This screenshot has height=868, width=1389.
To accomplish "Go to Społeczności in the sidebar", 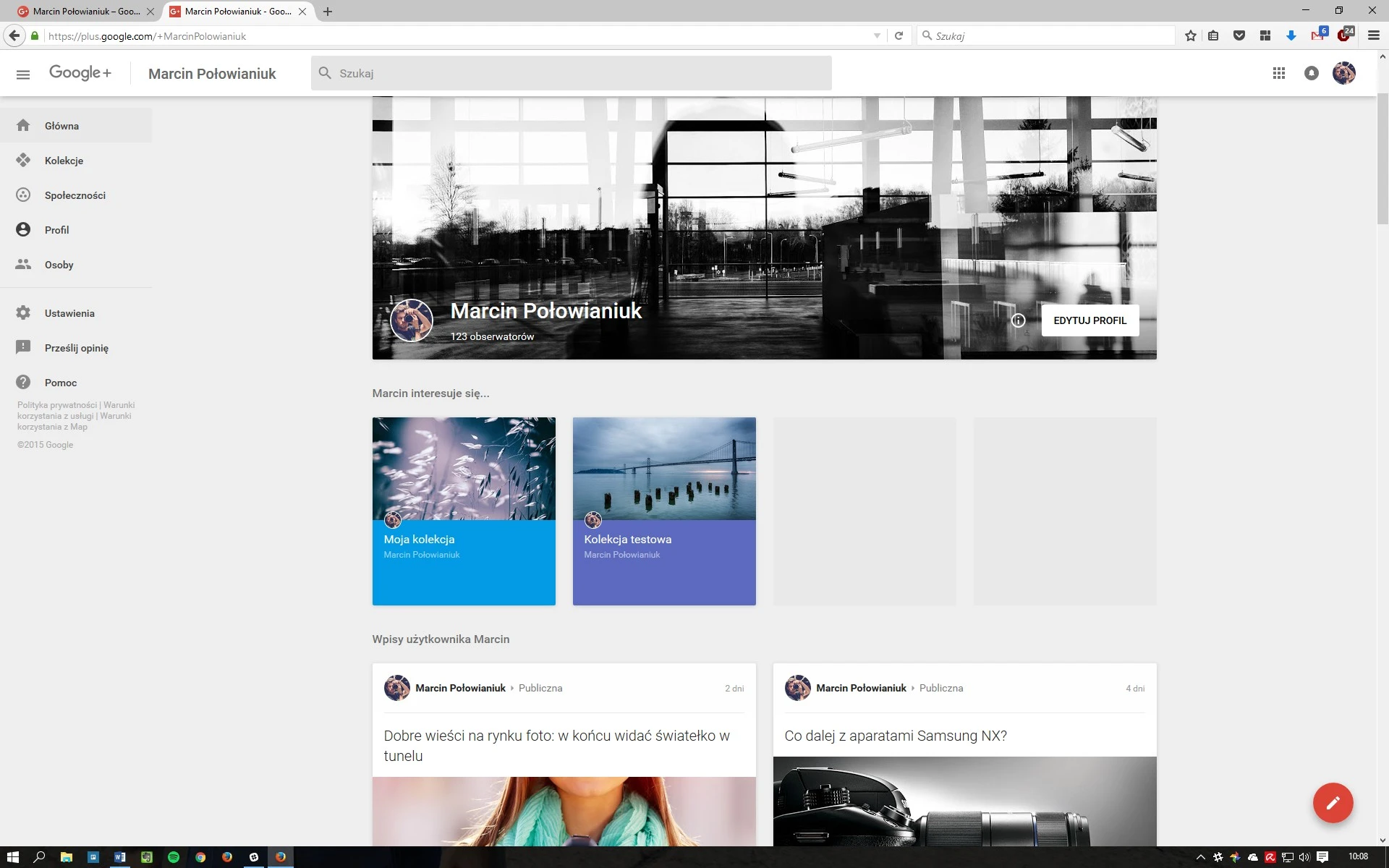I will point(76,195).
